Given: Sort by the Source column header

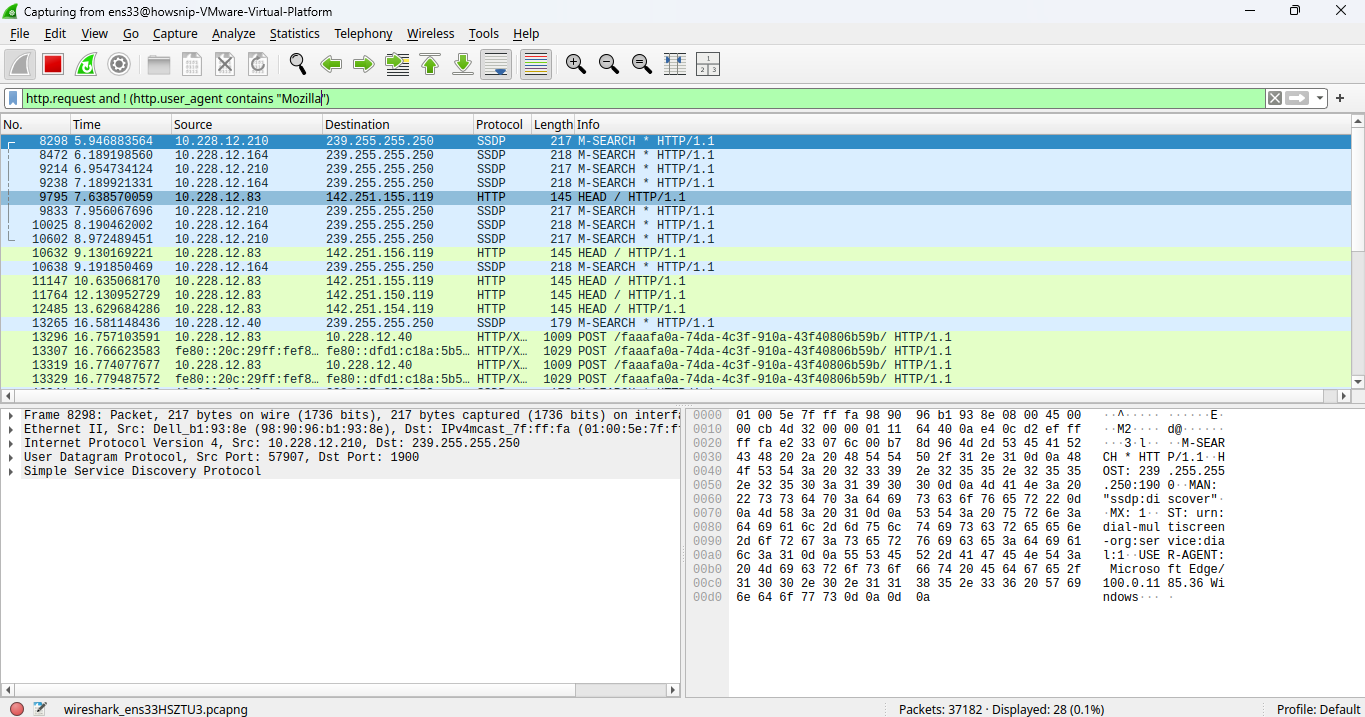Looking at the screenshot, I should click(246, 124).
